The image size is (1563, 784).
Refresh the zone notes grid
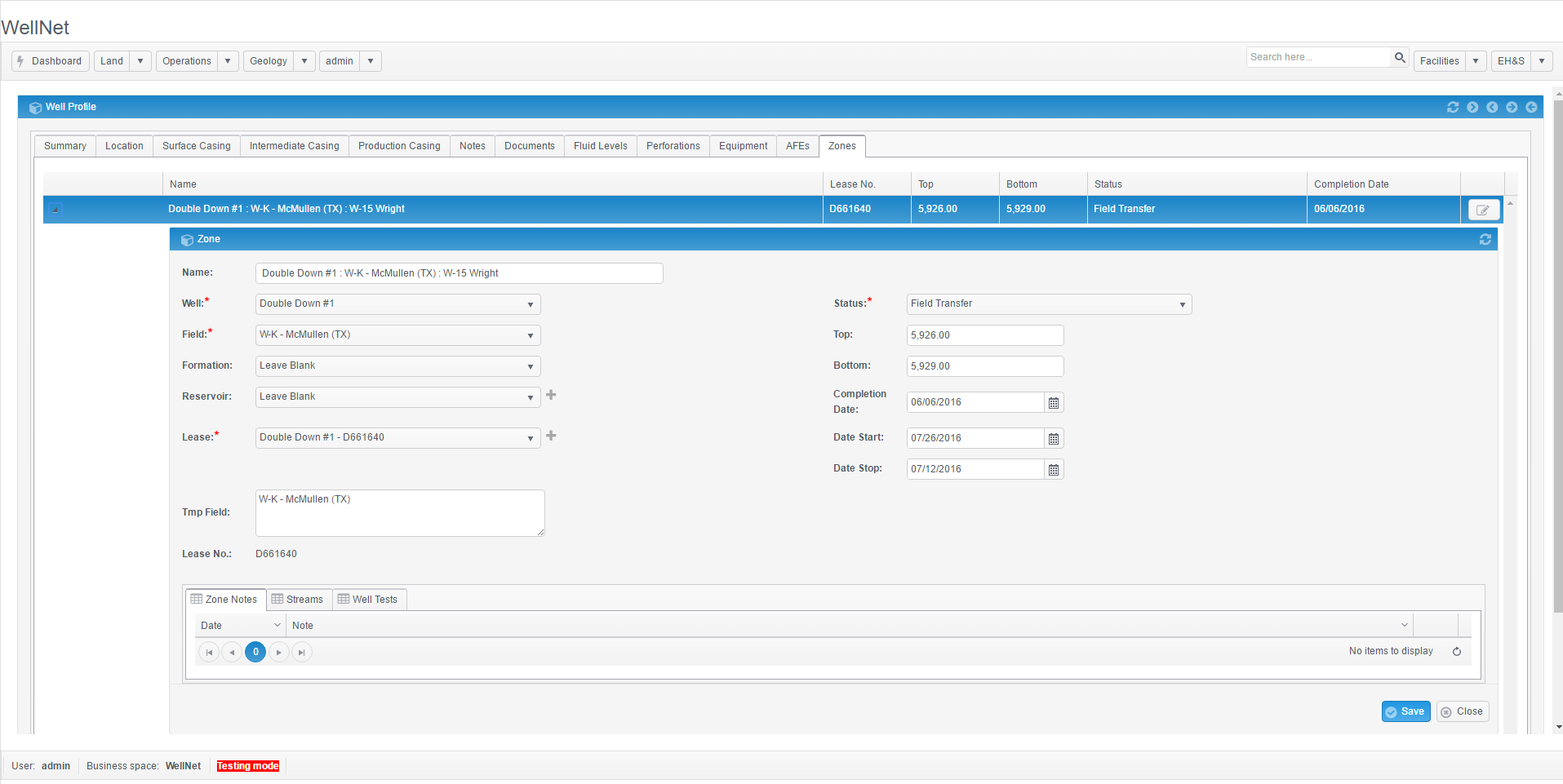coord(1457,651)
